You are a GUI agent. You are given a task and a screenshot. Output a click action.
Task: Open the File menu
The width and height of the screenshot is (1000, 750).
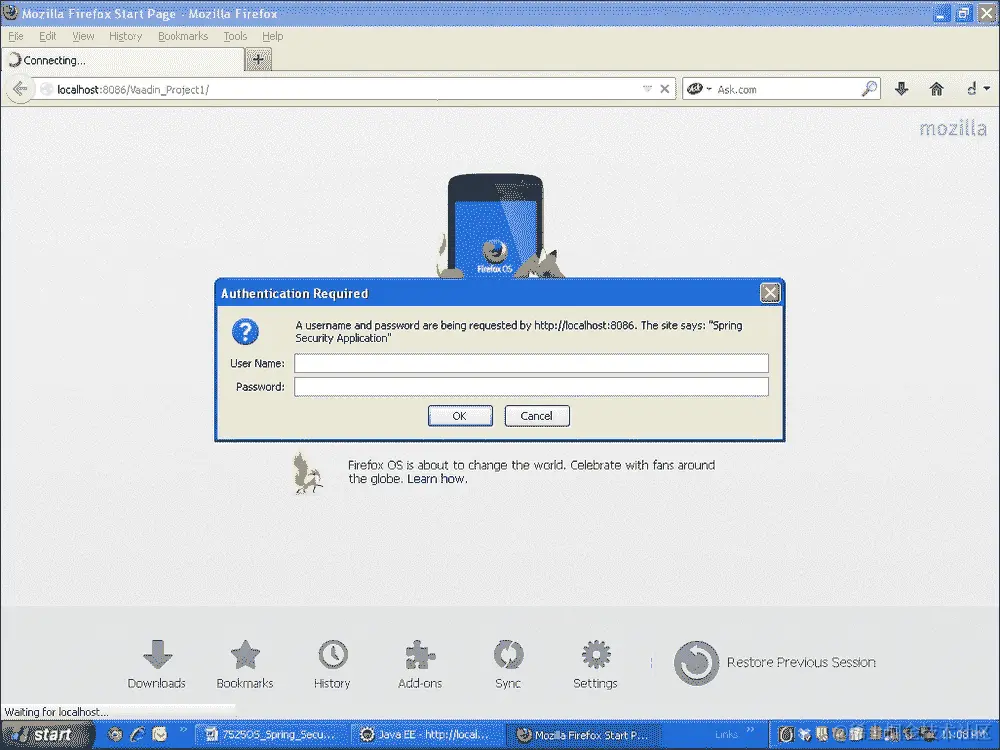point(16,36)
